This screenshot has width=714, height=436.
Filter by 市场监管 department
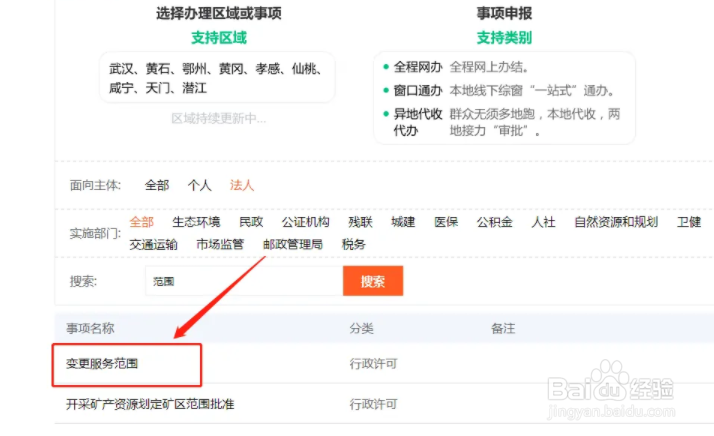coord(220,245)
